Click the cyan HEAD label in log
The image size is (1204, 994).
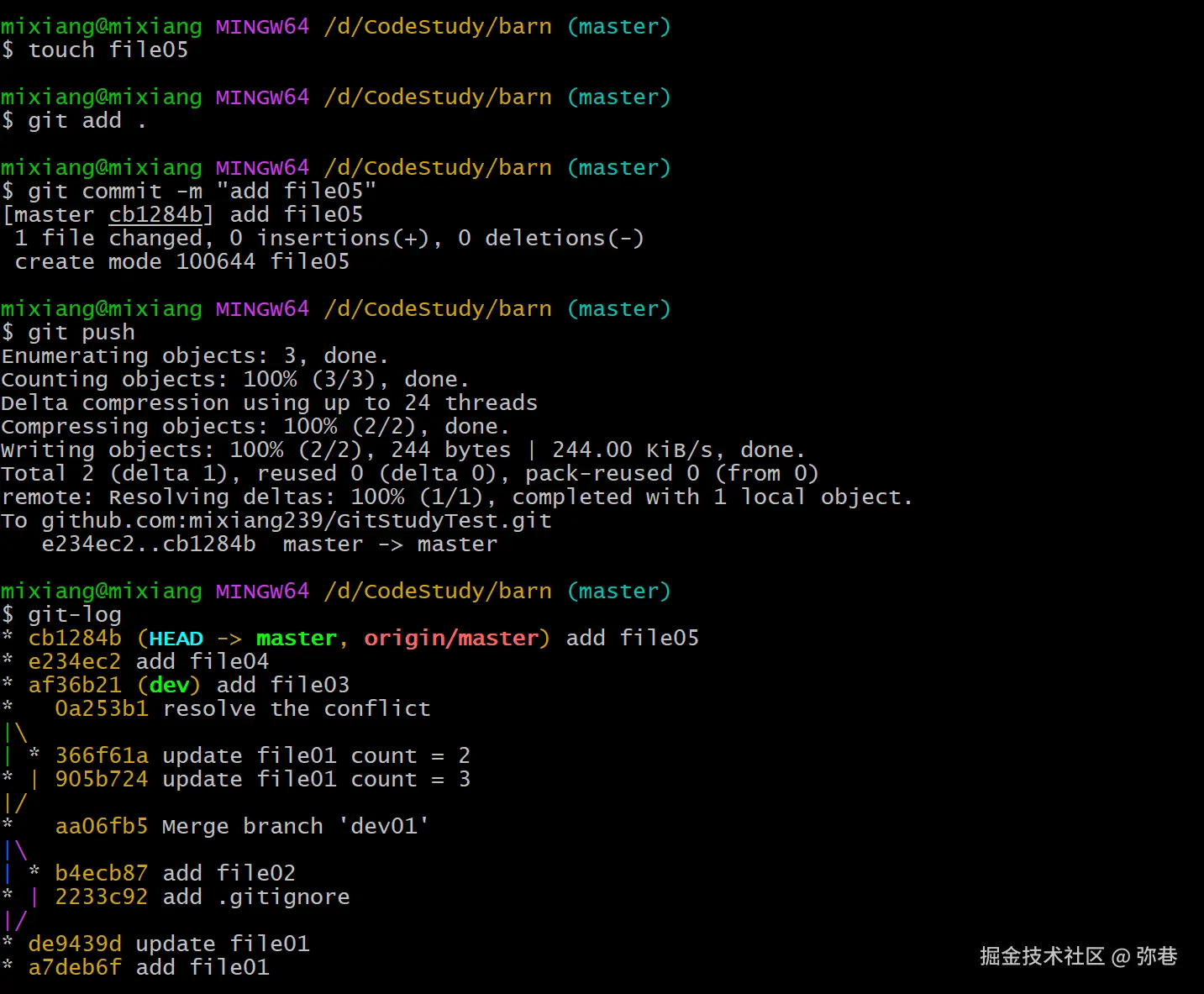point(176,639)
